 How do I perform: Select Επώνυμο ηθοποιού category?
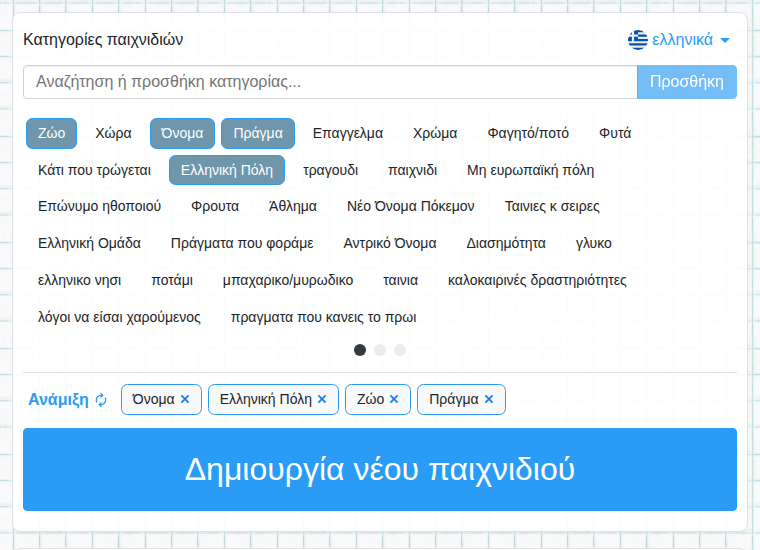[99, 206]
